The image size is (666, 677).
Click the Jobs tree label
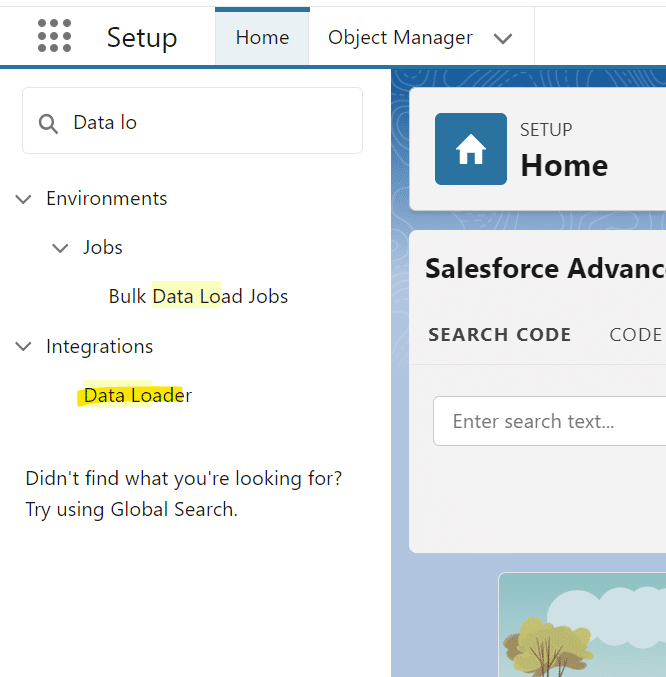[x=103, y=248]
